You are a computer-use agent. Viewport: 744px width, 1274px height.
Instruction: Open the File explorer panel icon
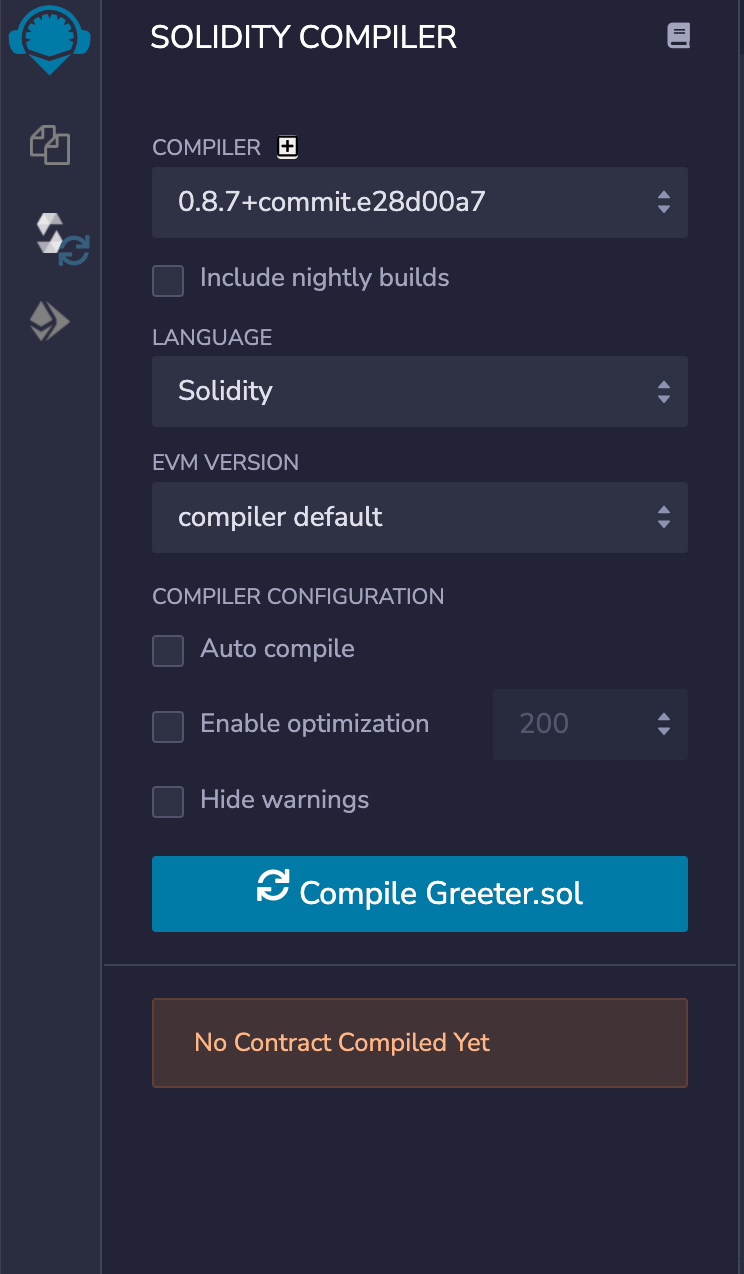point(49,145)
